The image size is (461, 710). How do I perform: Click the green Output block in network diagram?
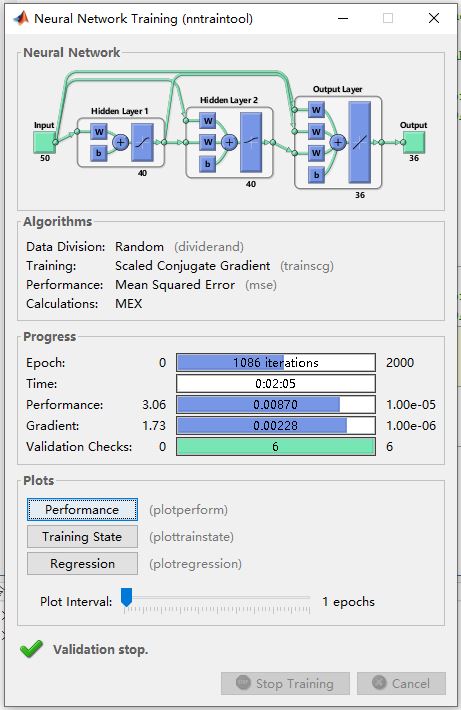[x=414, y=142]
